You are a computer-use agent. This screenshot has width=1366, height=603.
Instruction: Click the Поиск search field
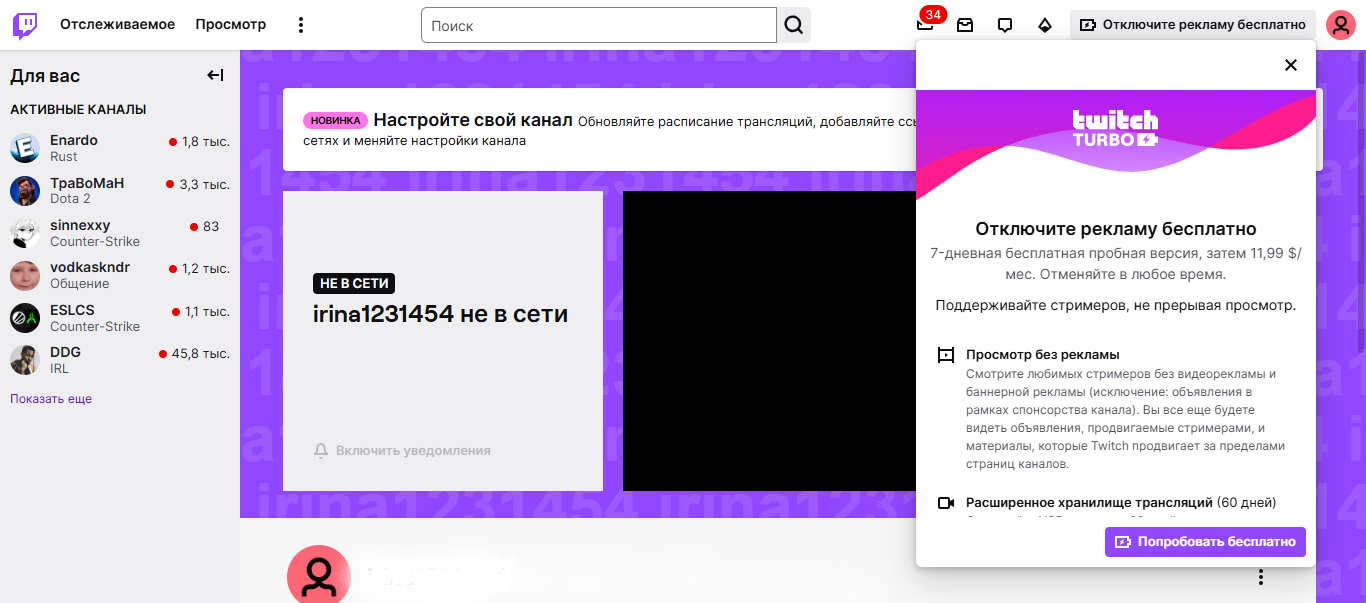point(599,25)
